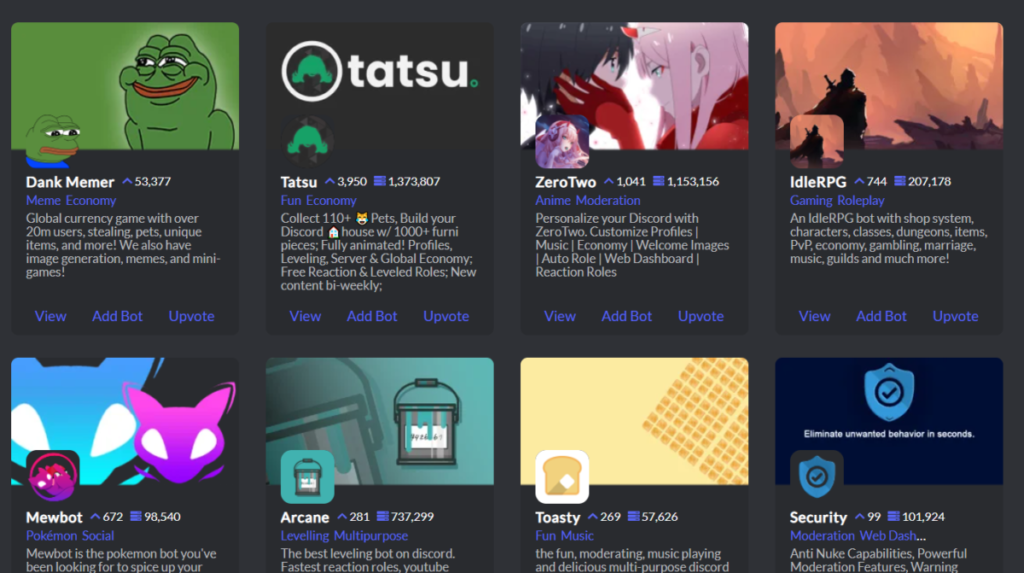
Task: Open the tatsu banner image
Action: 379,86
